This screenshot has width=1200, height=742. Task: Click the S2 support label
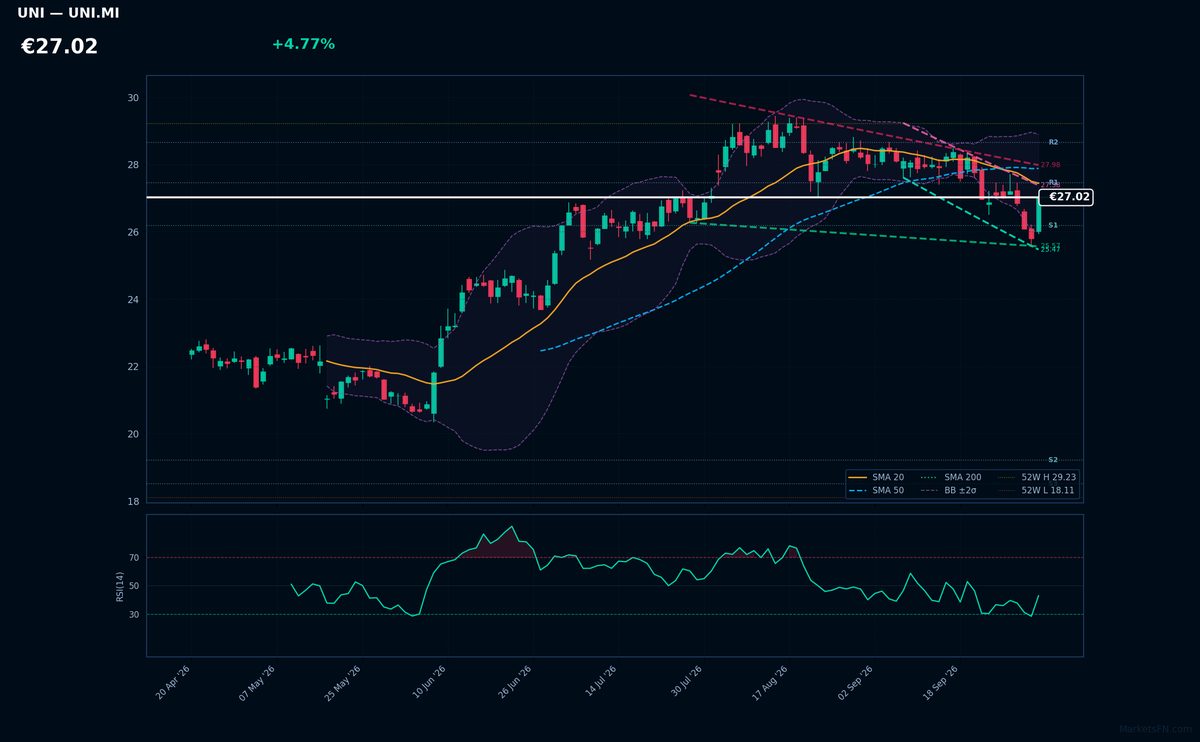click(1053, 459)
